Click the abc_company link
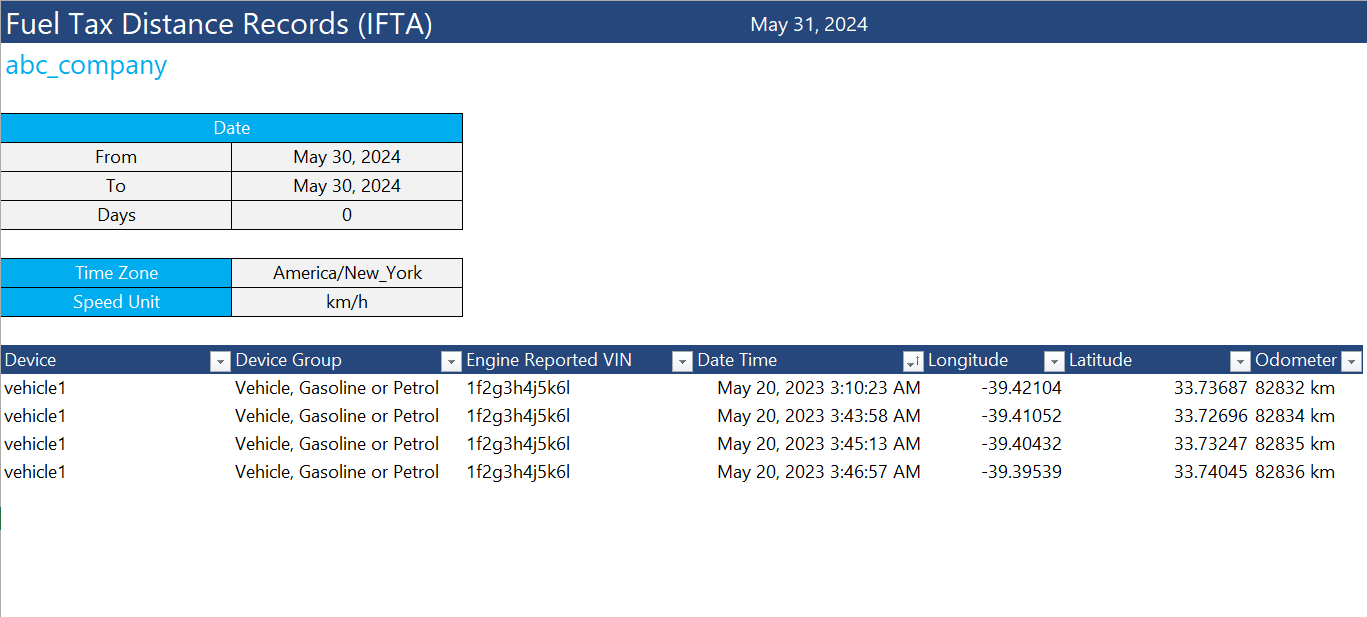 coord(86,64)
